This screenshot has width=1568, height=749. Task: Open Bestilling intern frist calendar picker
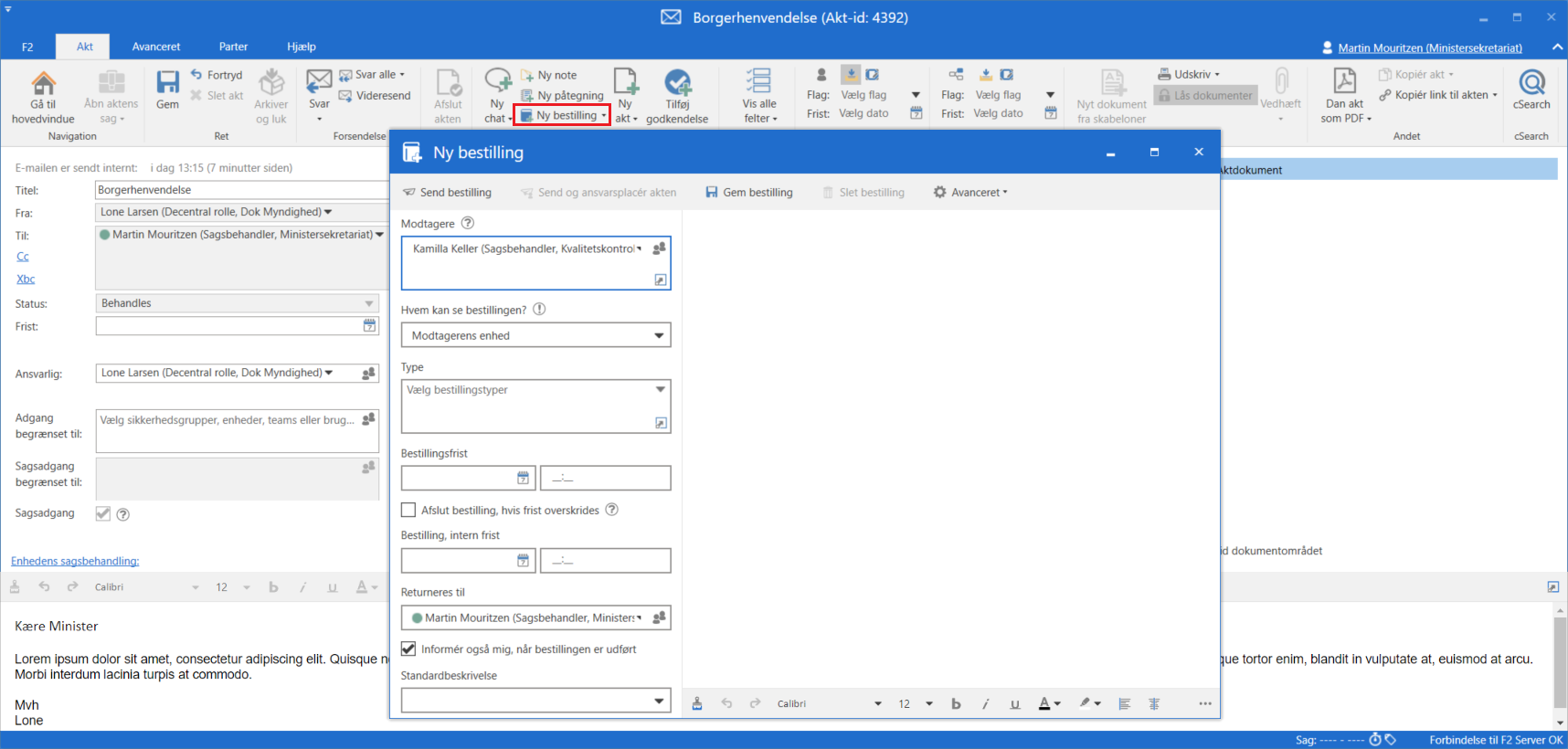(x=523, y=560)
